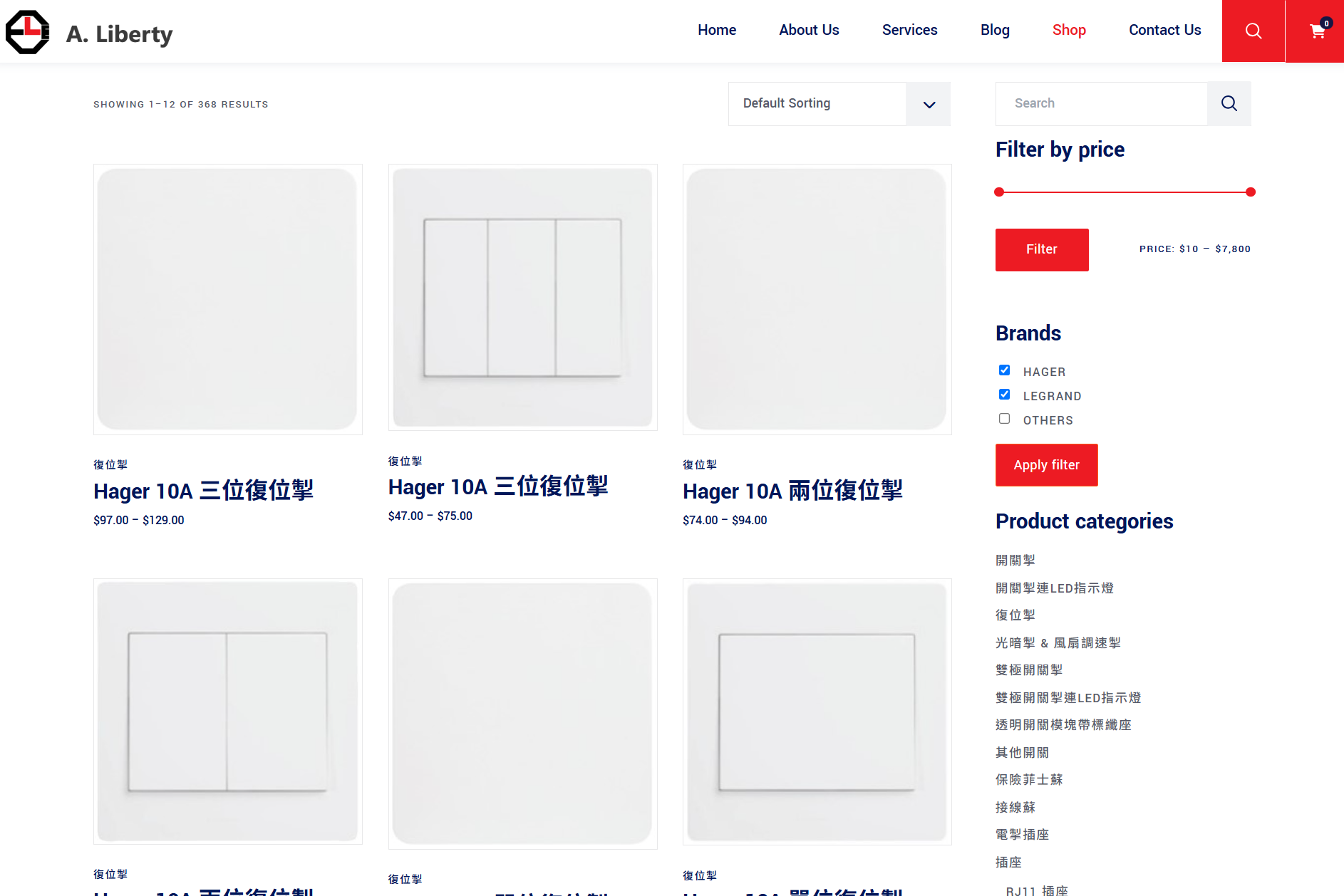The image size is (1344, 896).
Task: Uncheck the LEGRAND brand checkbox
Action: [x=1004, y=395]
